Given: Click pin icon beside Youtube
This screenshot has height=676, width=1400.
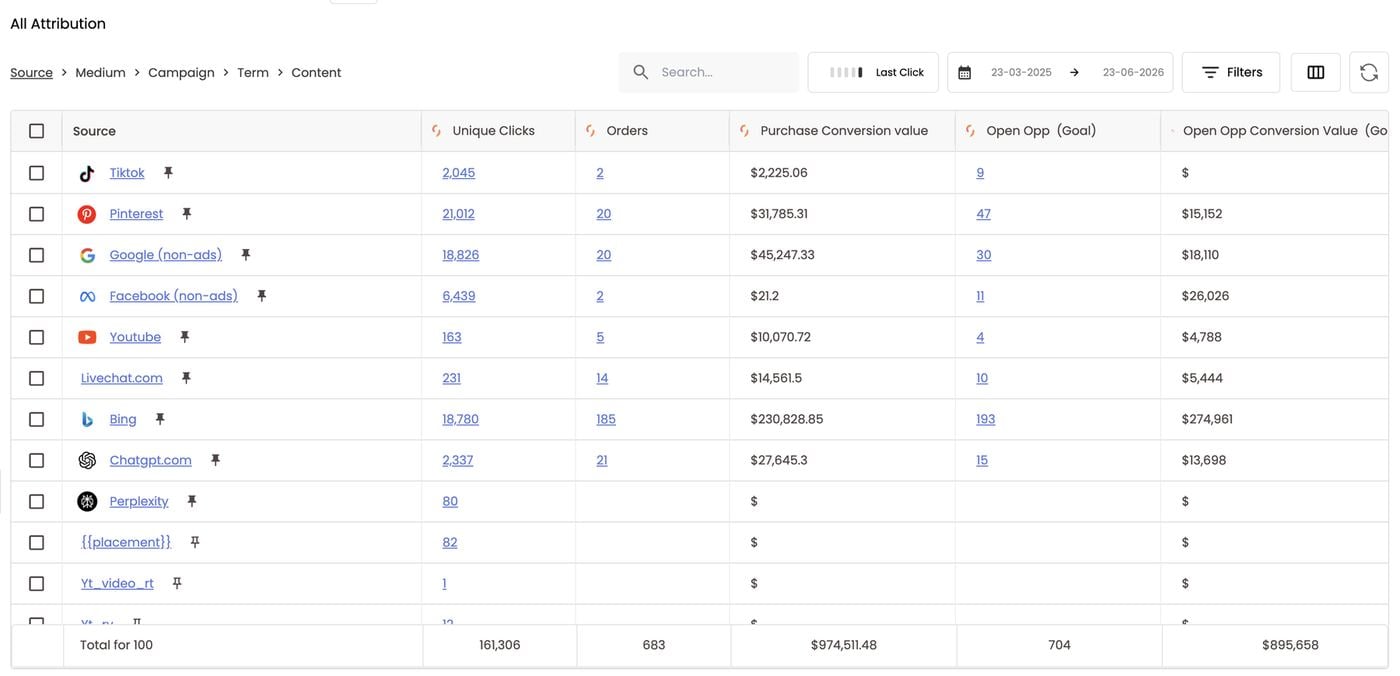Looking at the screenshot, I should [184, 337].
